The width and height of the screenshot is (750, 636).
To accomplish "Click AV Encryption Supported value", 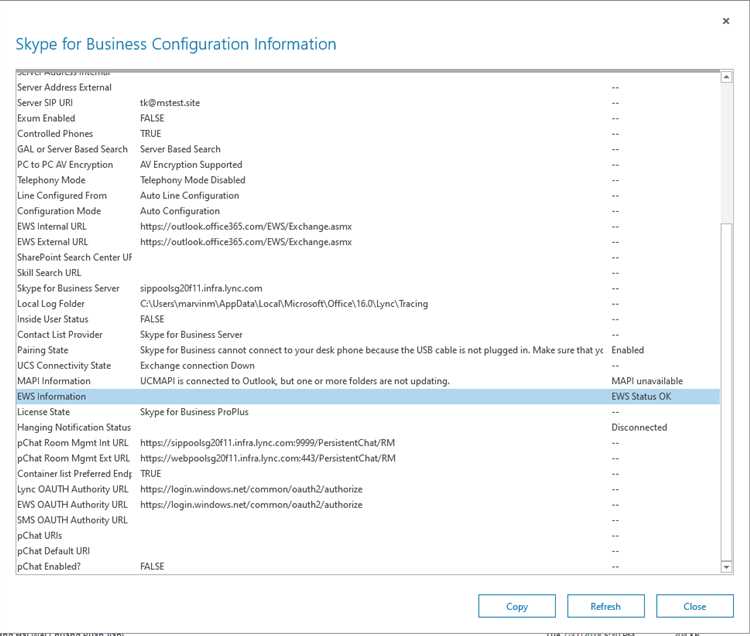I will [191, 164].
